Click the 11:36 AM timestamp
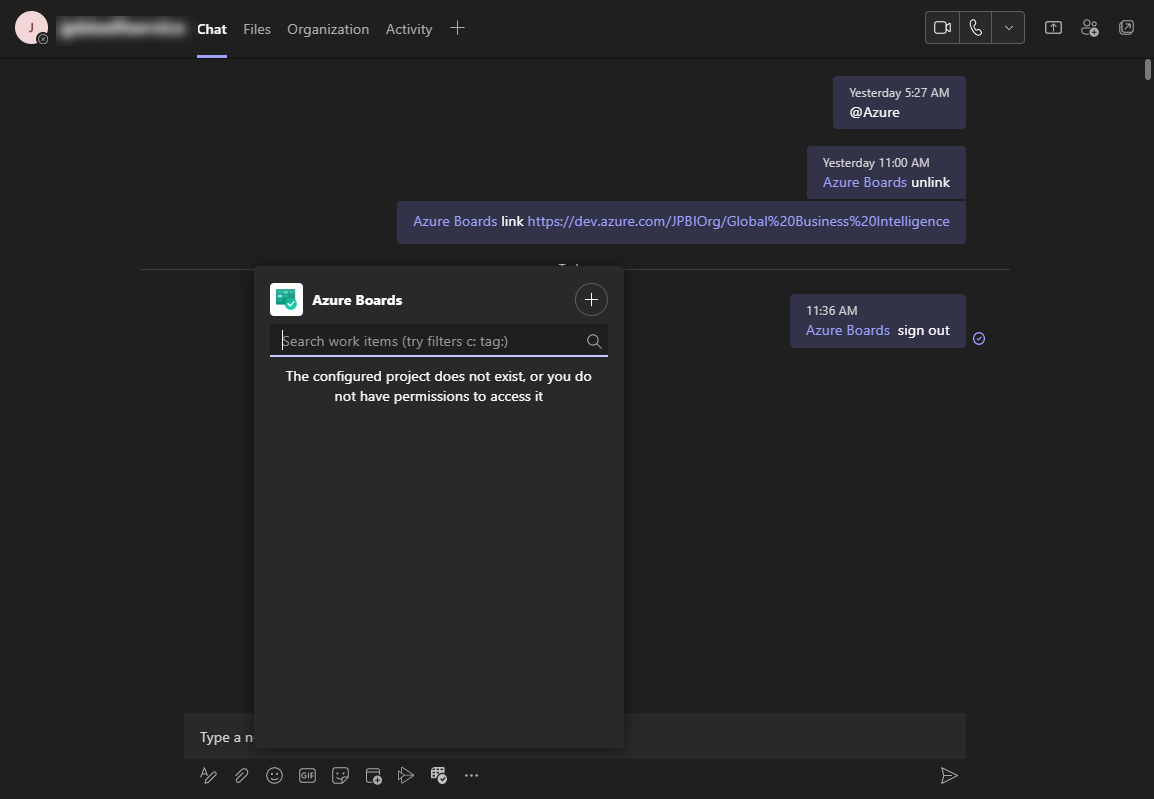1154x799 pixels. click(832, 310)
